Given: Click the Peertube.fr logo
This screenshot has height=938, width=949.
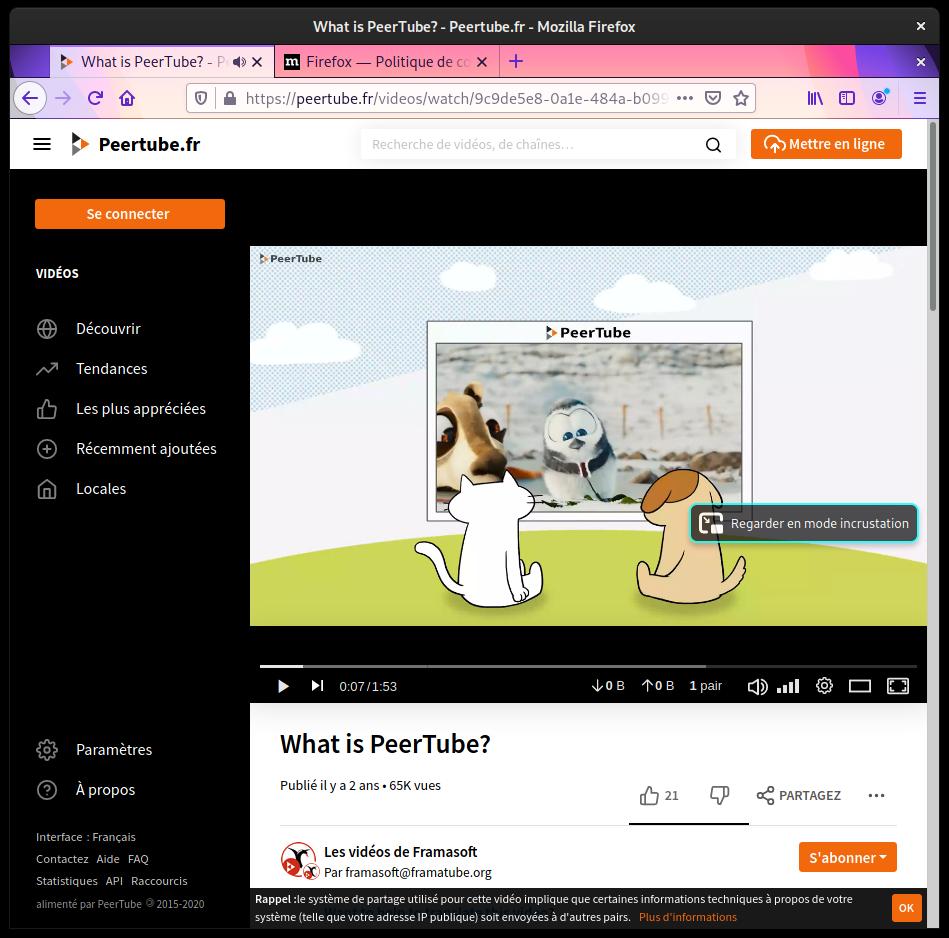Looking at the screenshot, I should tap(136, 144).
